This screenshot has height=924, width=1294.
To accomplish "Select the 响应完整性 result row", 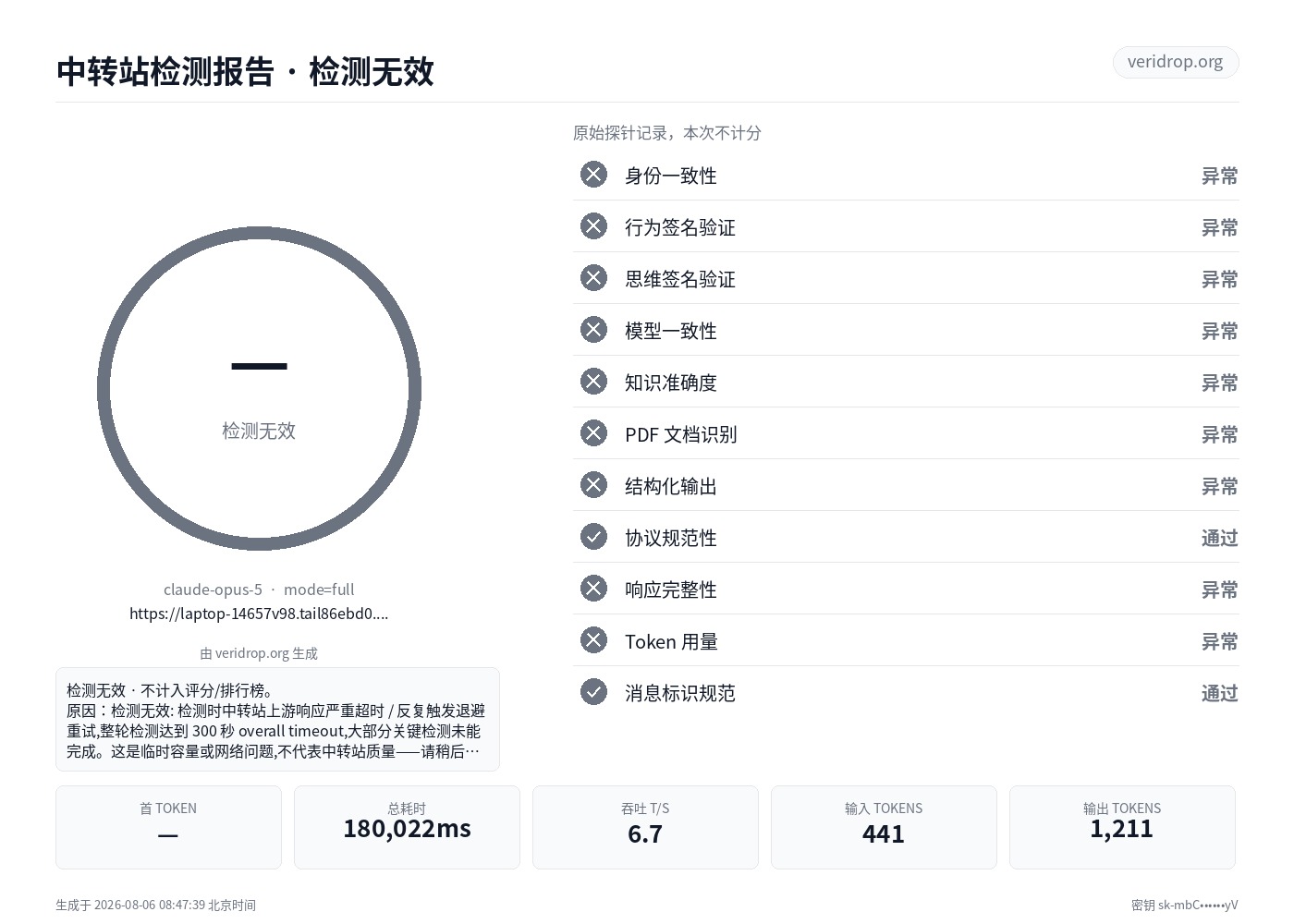I will click(x=906, y=589).
